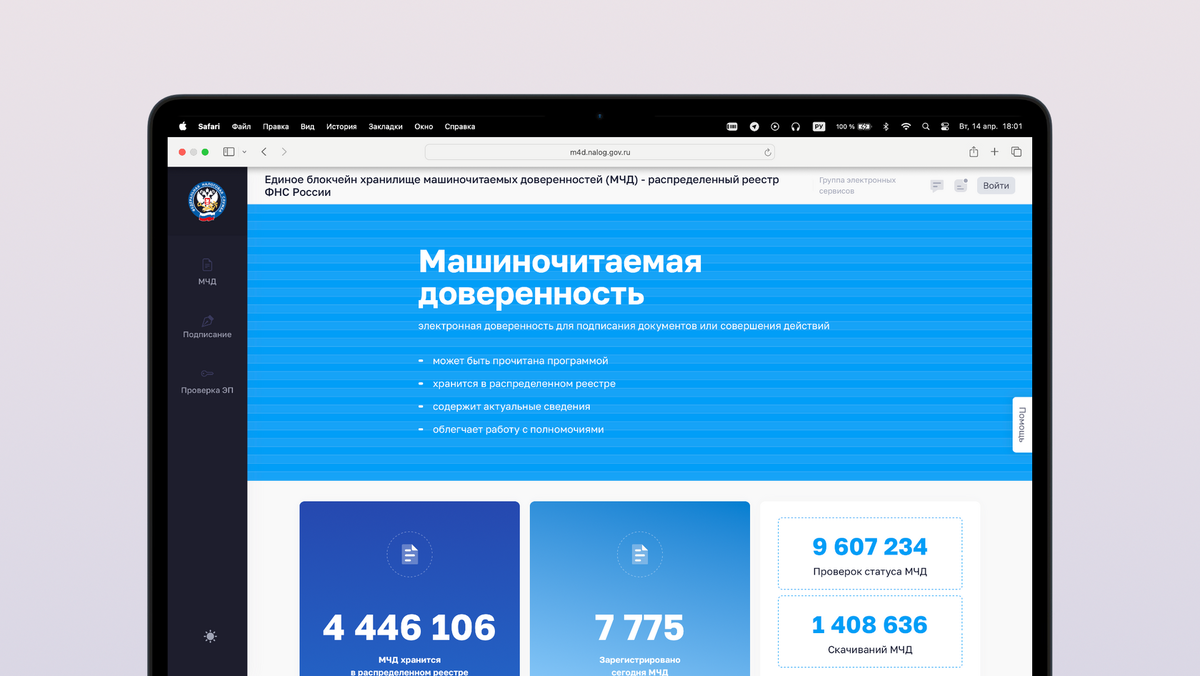
Task: Click the date and time Вт, 14 апр. 18:01
Action: click(990, 127)
